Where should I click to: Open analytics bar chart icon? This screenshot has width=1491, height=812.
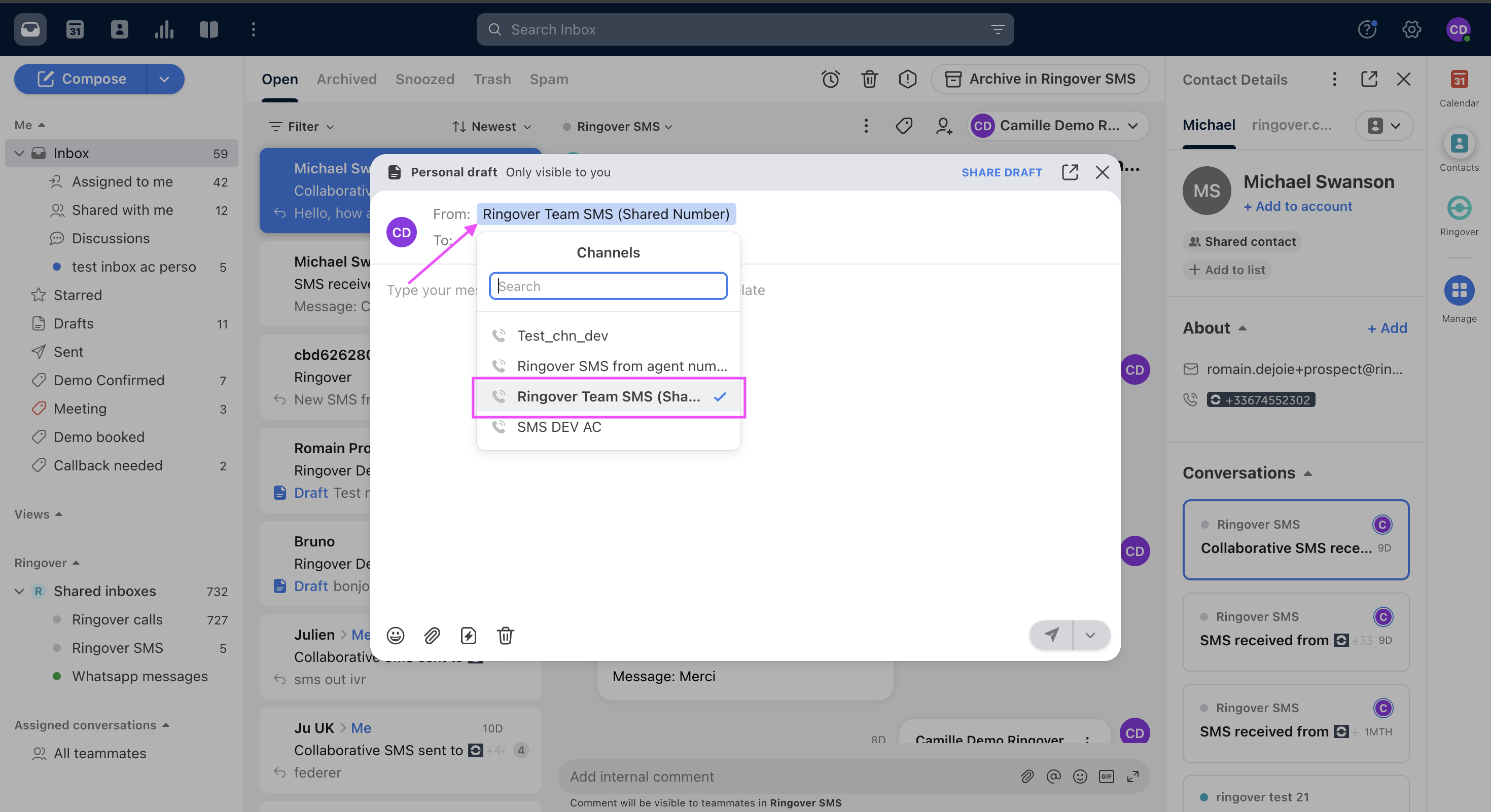pyautogui.click(x=164, y=29)
